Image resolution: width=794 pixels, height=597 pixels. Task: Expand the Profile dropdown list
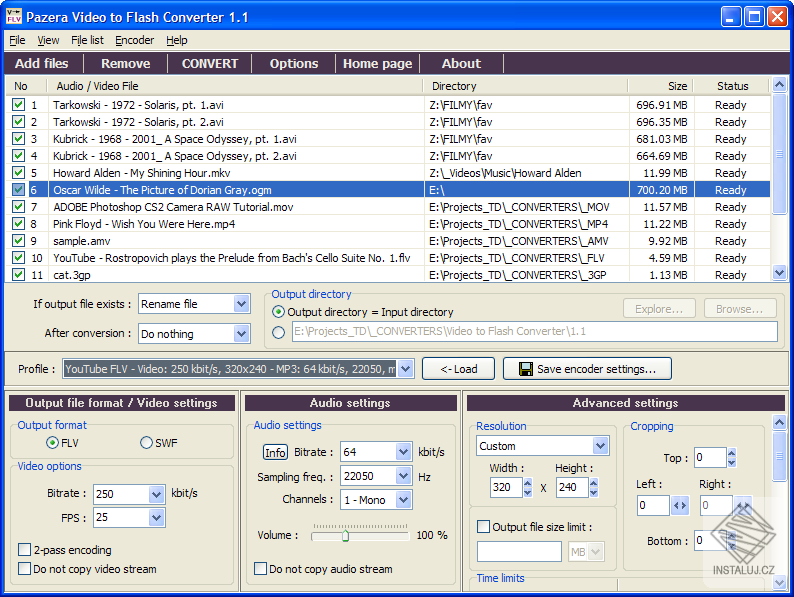click(x=406, y=369)
